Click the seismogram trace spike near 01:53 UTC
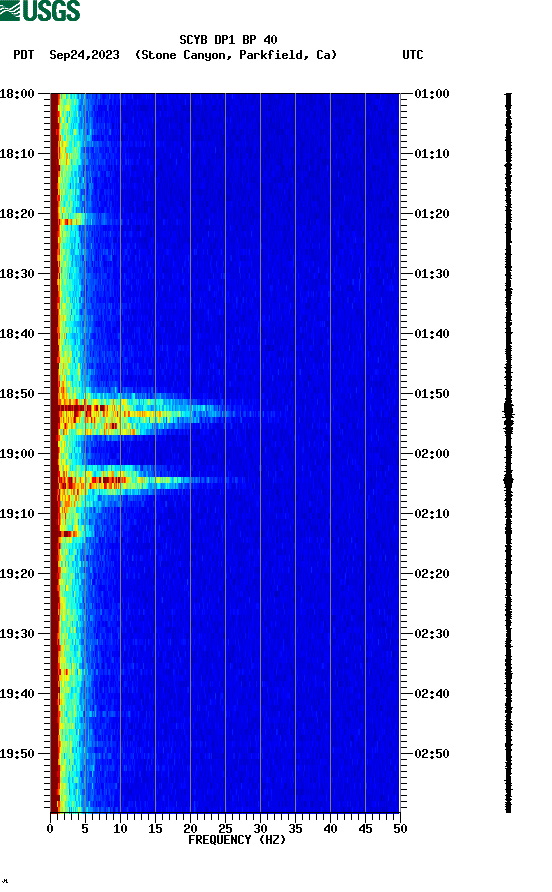Viewport: 552px width, 892px height. [x=508, y=413]
